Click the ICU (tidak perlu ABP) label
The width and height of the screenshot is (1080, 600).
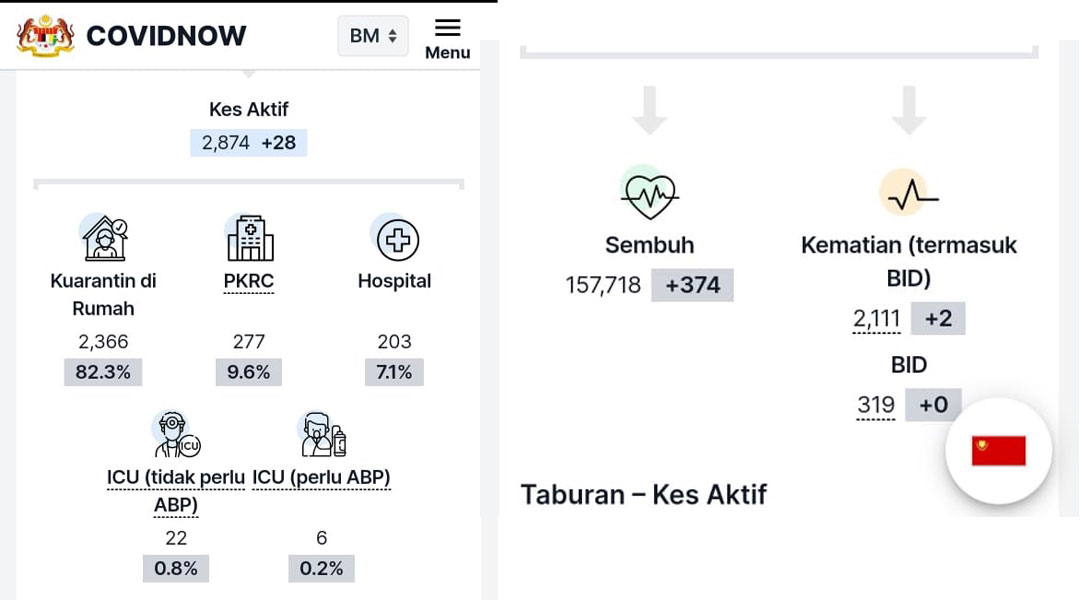(x=176, y=491)
